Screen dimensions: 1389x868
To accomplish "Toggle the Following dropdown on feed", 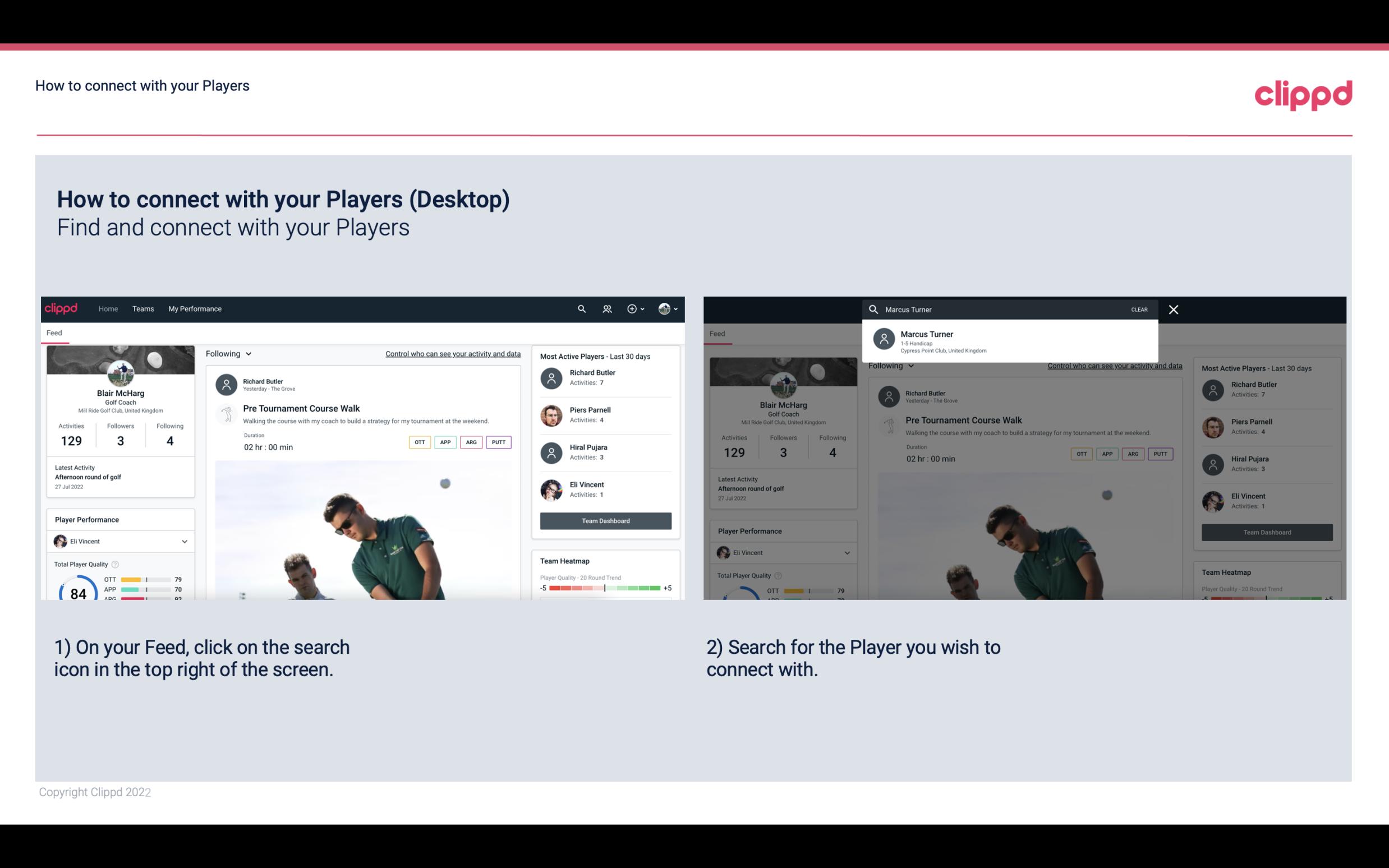I will tap(228, 352).
